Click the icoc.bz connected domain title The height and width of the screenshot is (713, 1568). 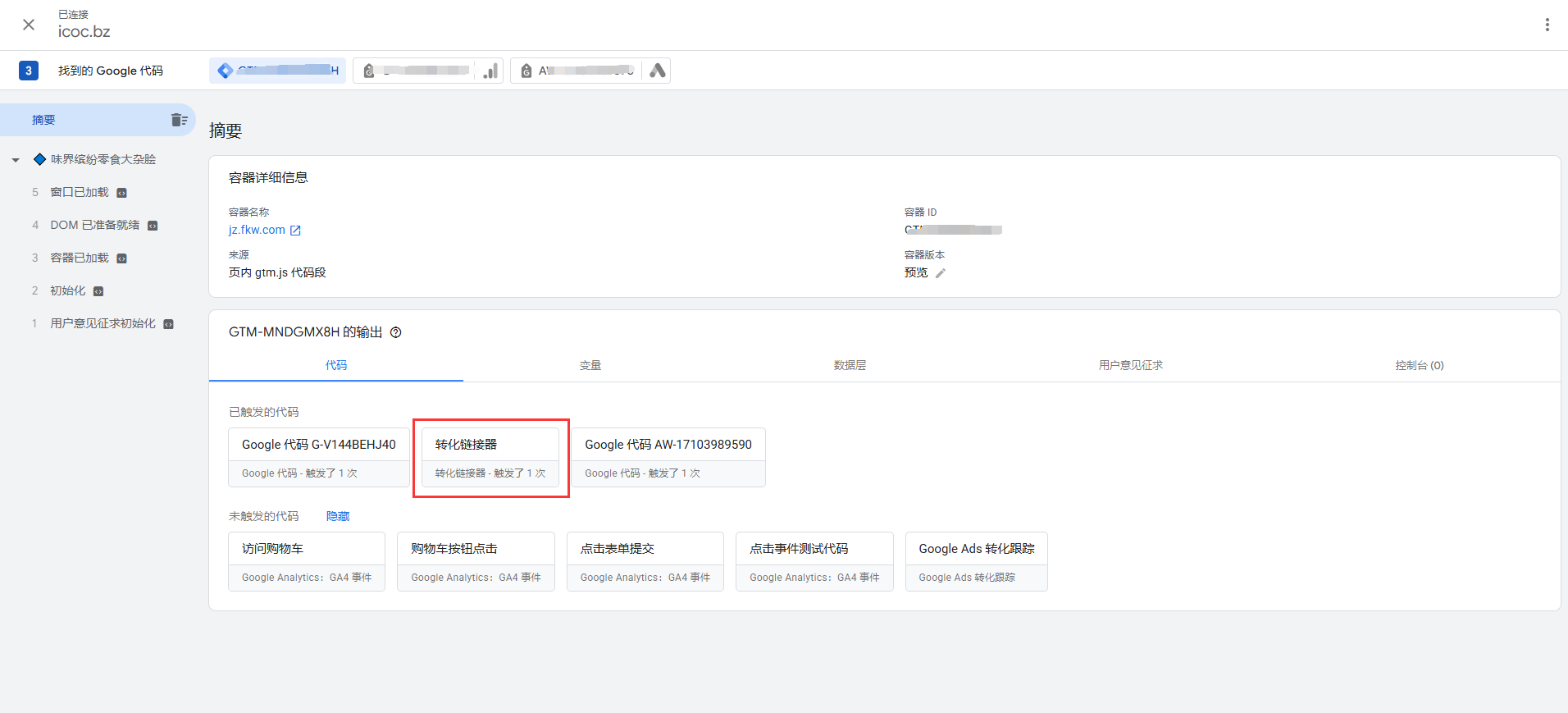tap(84, 31)
